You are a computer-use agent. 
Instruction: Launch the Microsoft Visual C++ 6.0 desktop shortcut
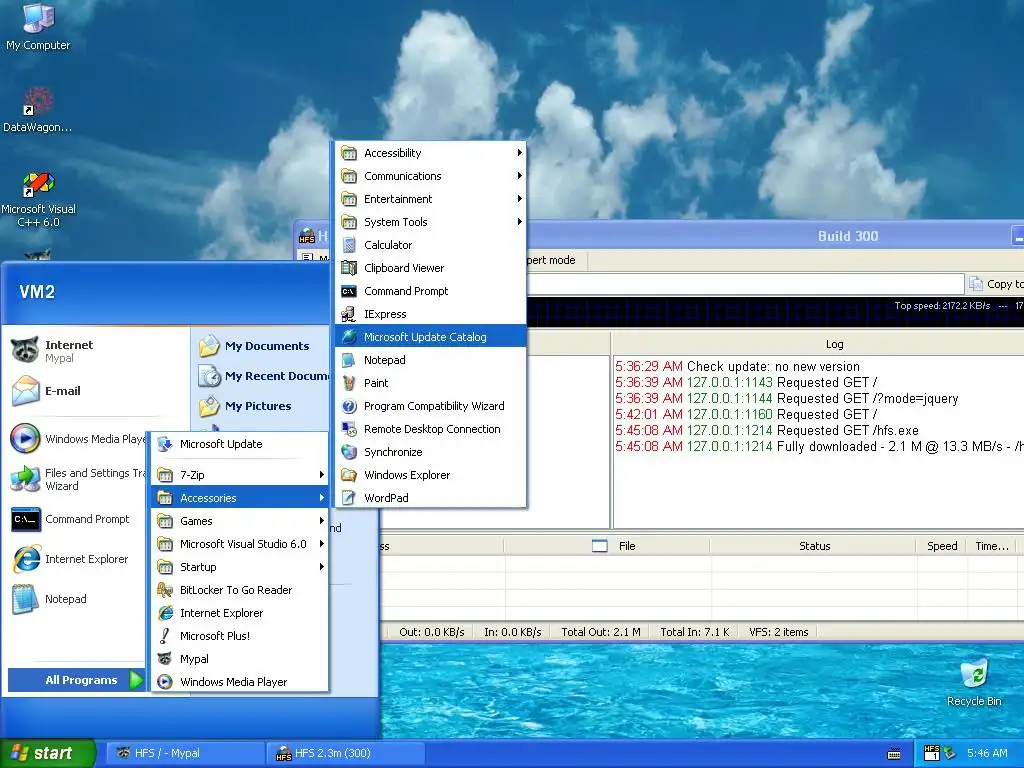click(x=38, y=199)
